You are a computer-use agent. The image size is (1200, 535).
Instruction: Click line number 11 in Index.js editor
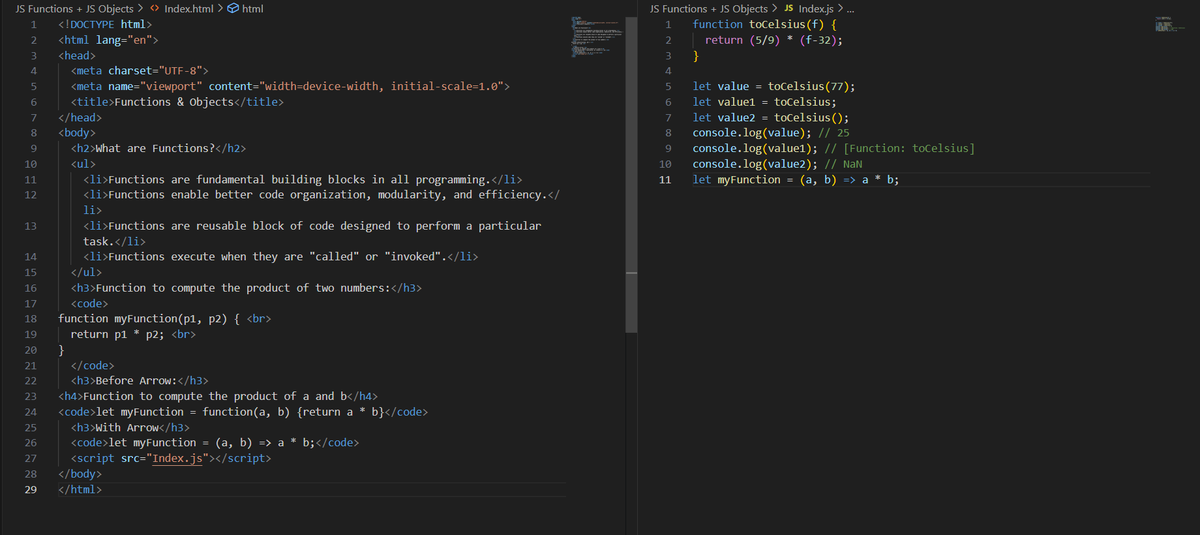[x=665, y=179]
